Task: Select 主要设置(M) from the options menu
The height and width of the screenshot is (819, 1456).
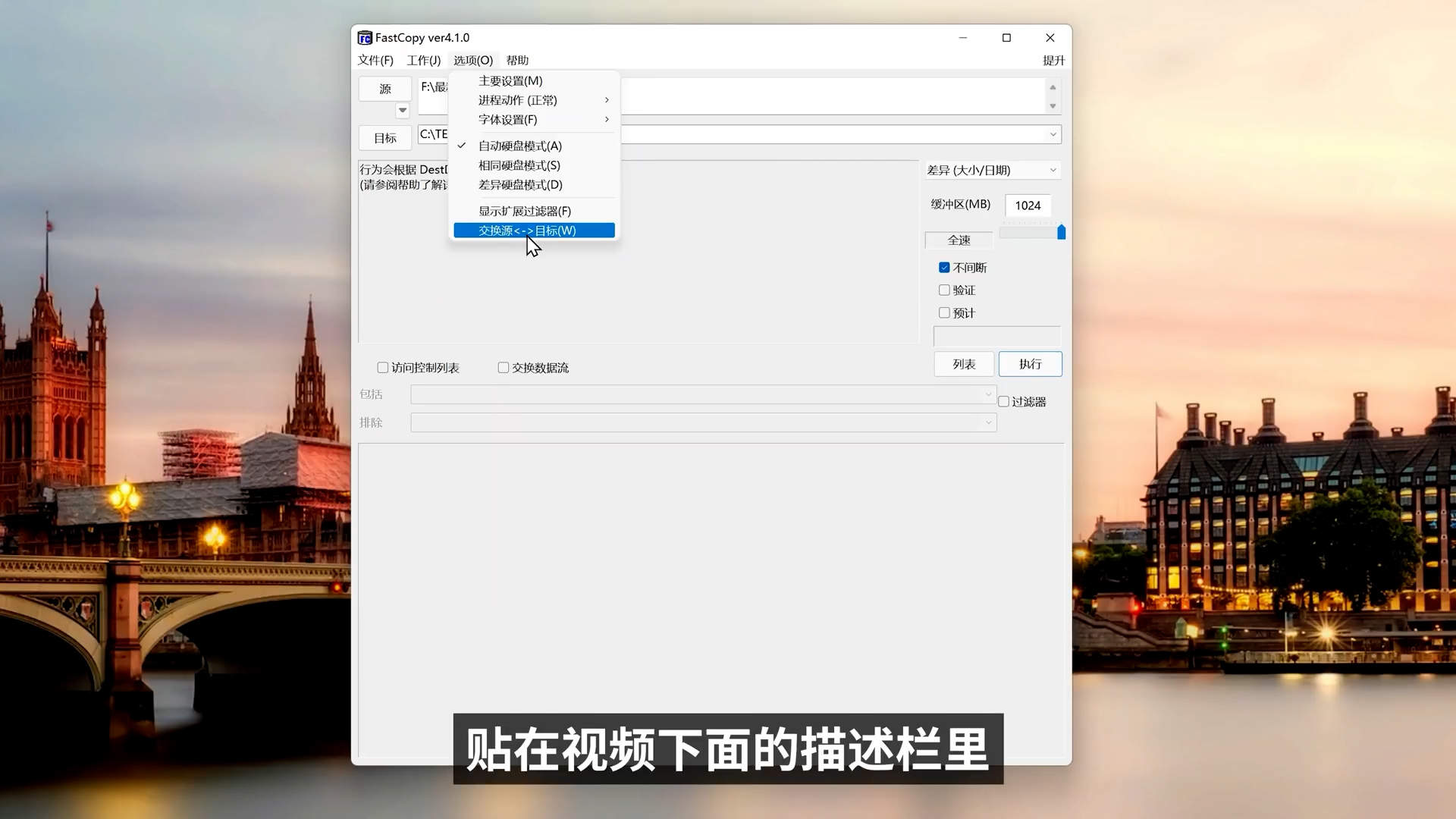Action: tap(510, 80)
